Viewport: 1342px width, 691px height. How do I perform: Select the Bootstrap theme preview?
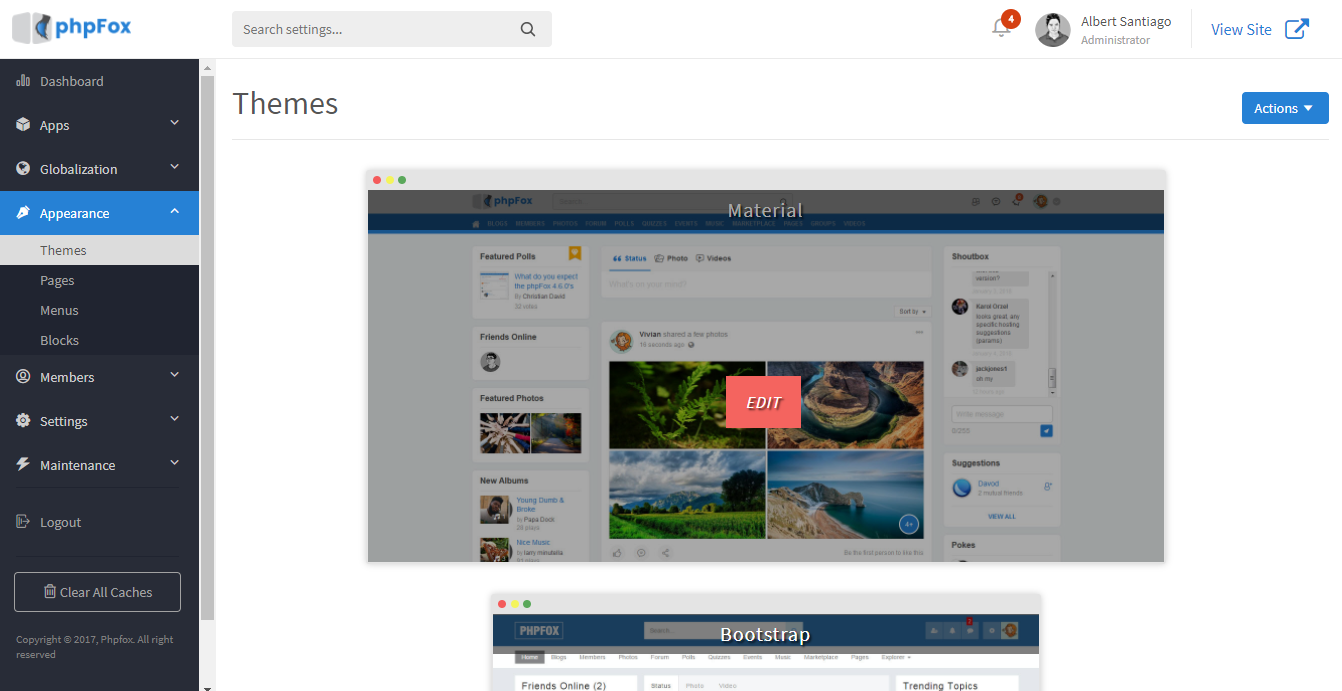[x=766, y=642]
